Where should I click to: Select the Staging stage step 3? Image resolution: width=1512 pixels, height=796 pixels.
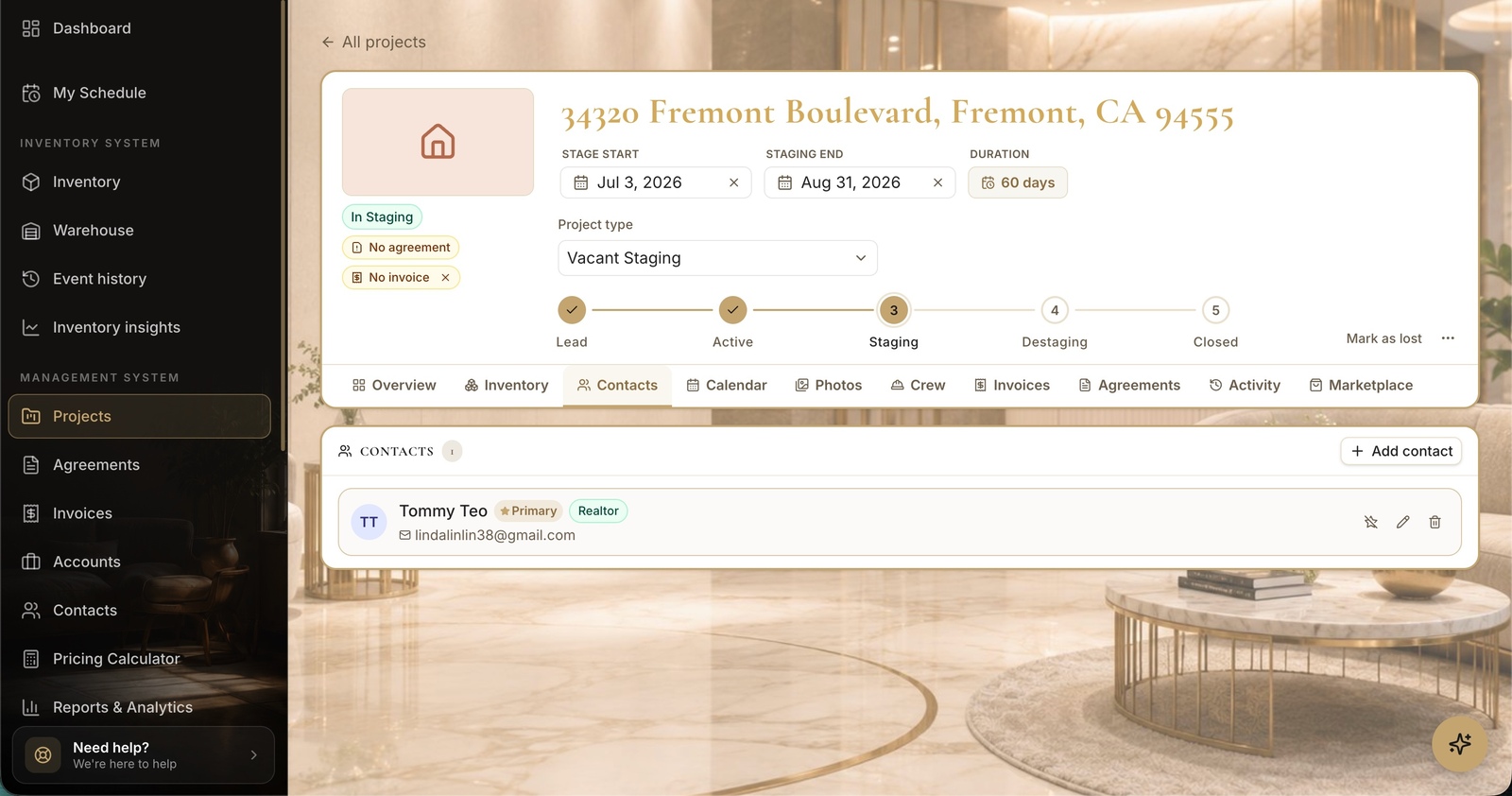[894, 310]
